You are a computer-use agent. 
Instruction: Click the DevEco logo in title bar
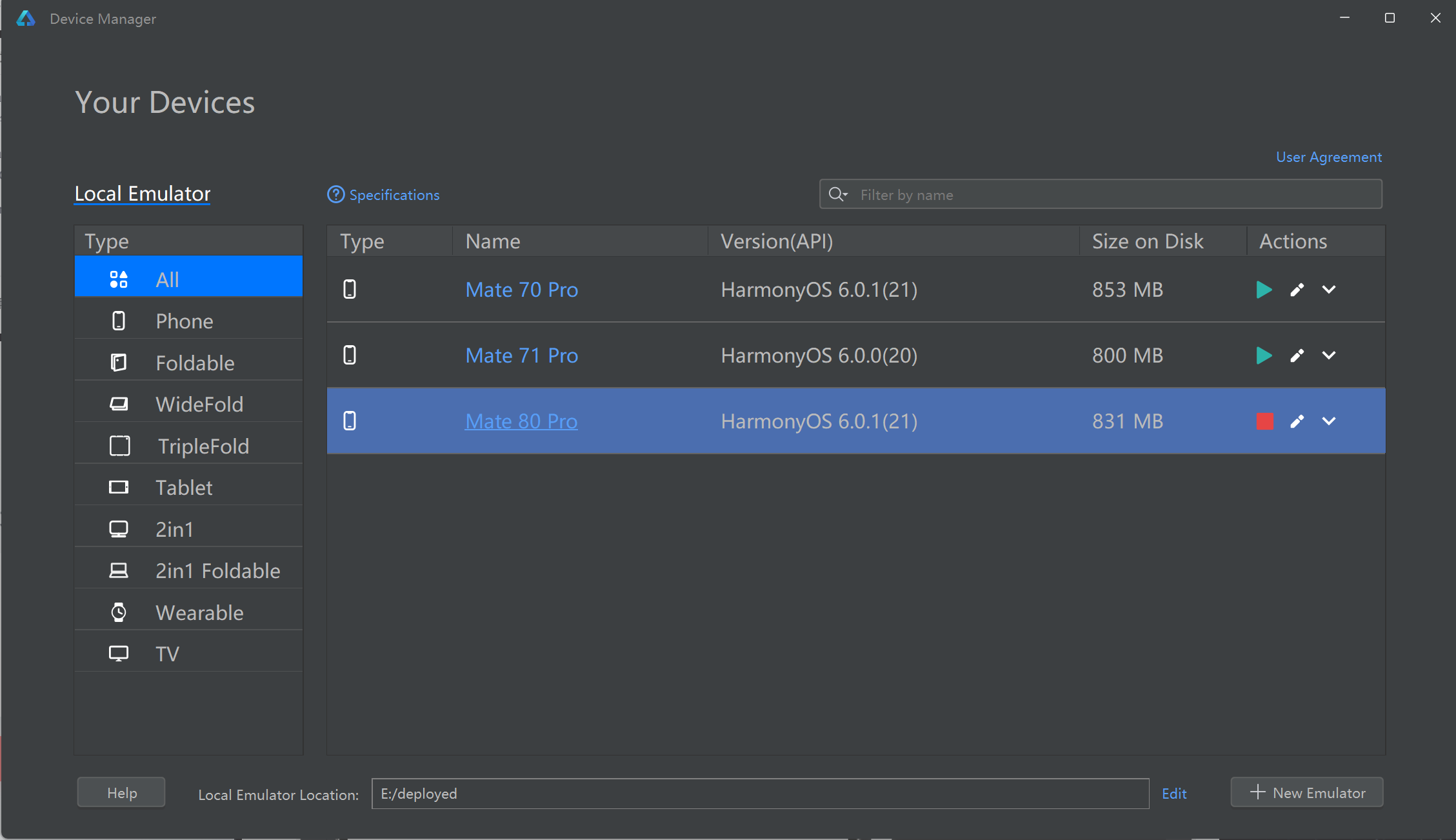click(x=26, y=18)
